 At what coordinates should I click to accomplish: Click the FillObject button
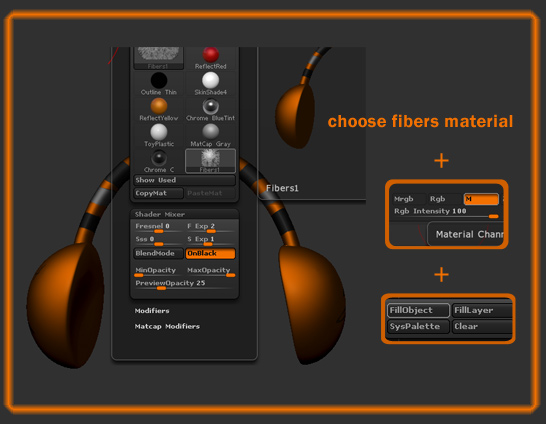click(x=418, y=310)
